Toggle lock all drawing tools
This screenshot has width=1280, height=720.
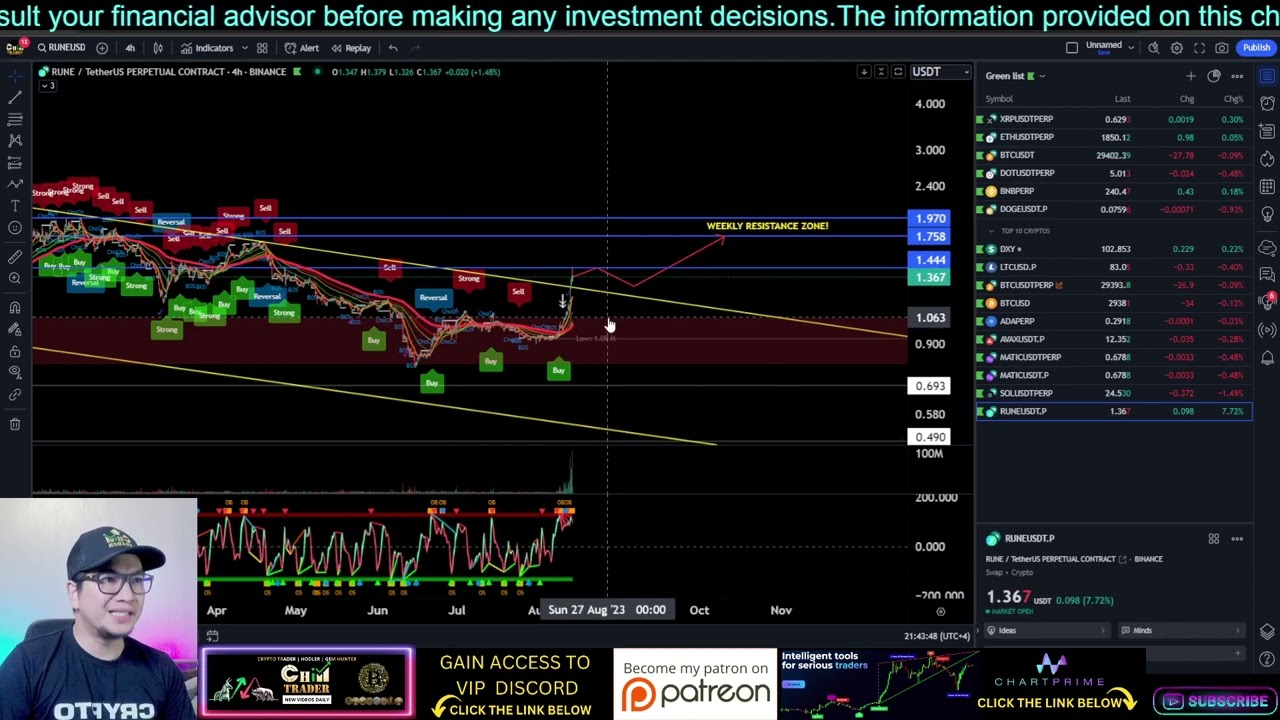pyautogui.click(x=15, y=352)
